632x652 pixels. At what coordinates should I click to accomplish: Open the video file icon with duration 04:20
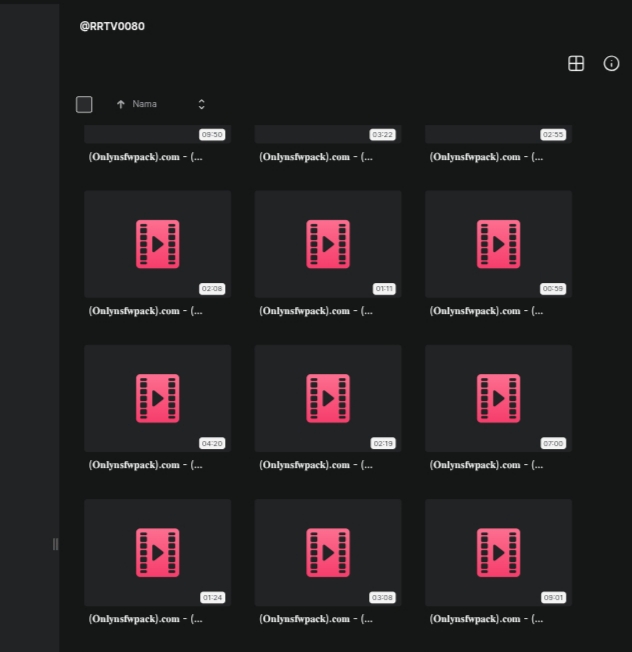tap(158, 398)
